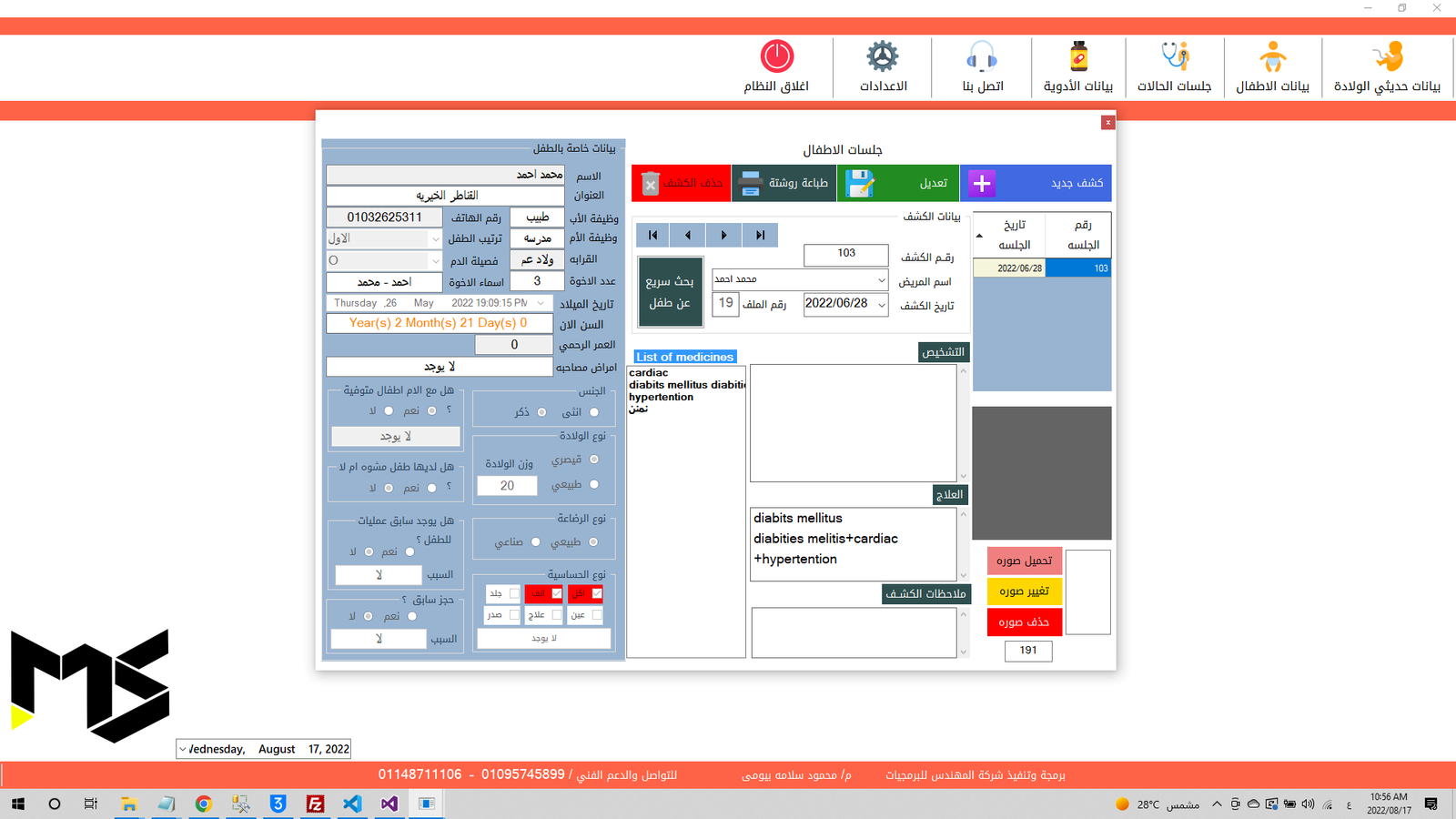Expand the patient name اسم المريض dropdown
This screenshot has width=1456, height=819.
881,280
